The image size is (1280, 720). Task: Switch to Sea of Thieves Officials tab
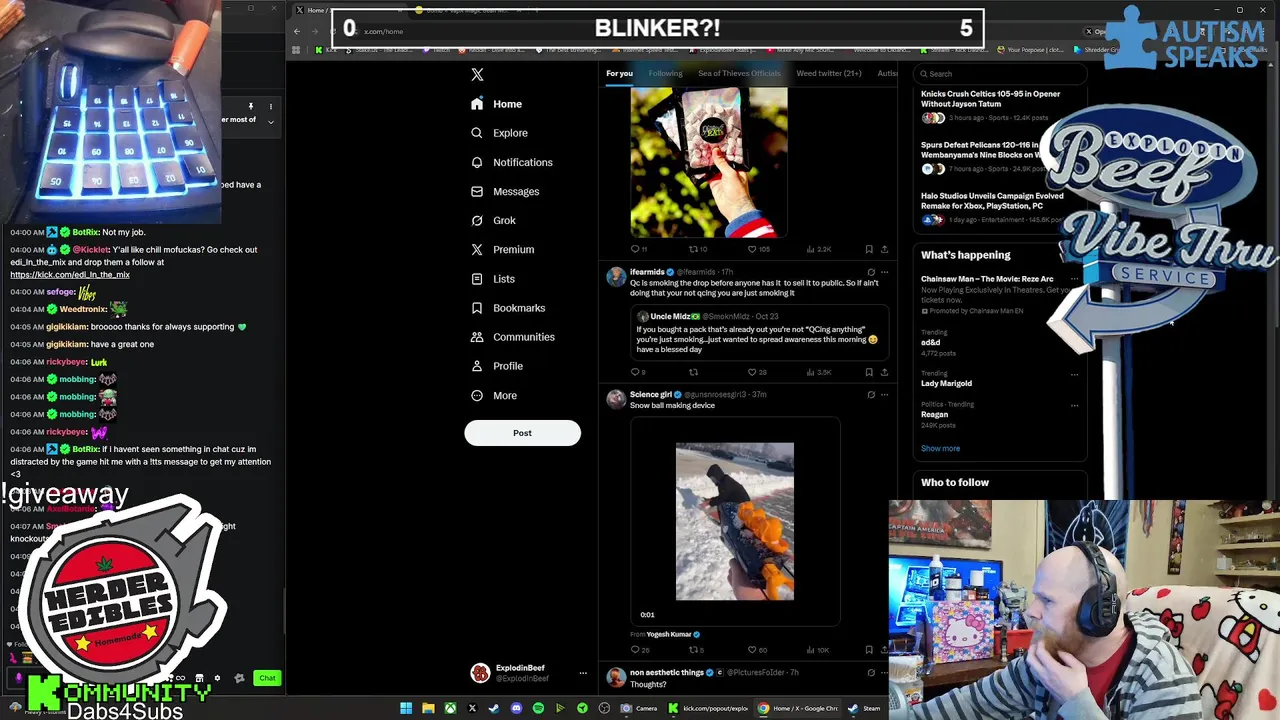(x=739, y=73)
